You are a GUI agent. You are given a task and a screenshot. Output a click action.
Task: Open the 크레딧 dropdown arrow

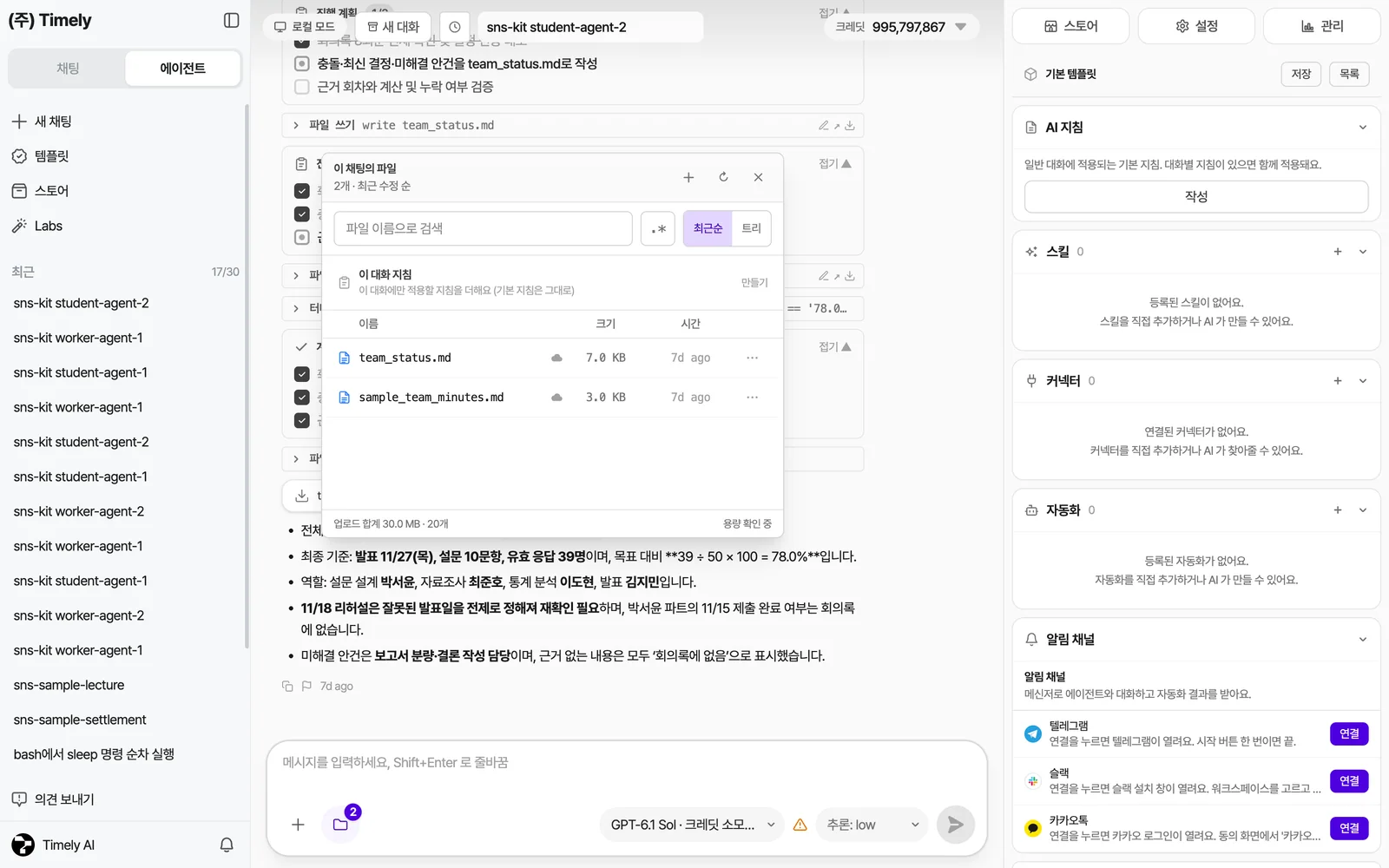point(961,27)
